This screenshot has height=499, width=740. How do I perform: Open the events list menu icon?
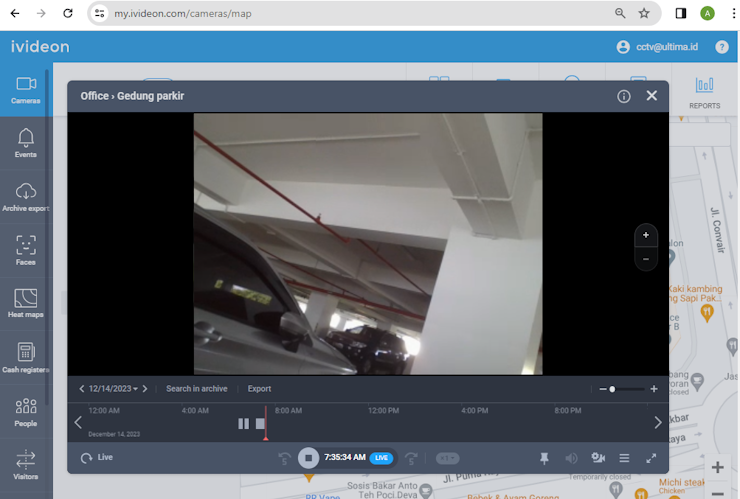pos(624,458)
